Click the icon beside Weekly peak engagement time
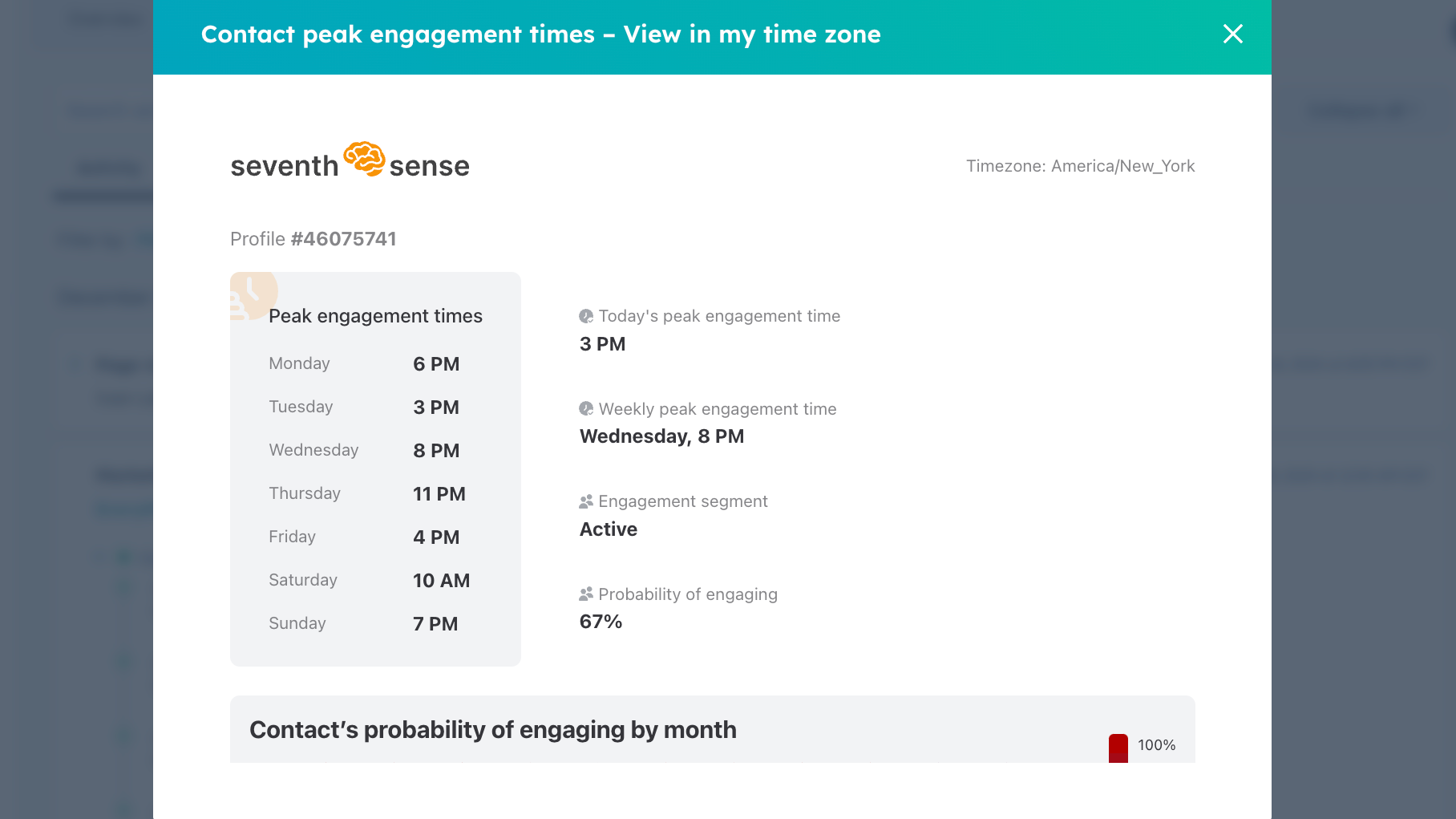Image resolution: width=1456 pixels, height=819 pixels. pyautogui.click(x=586, y=409)
